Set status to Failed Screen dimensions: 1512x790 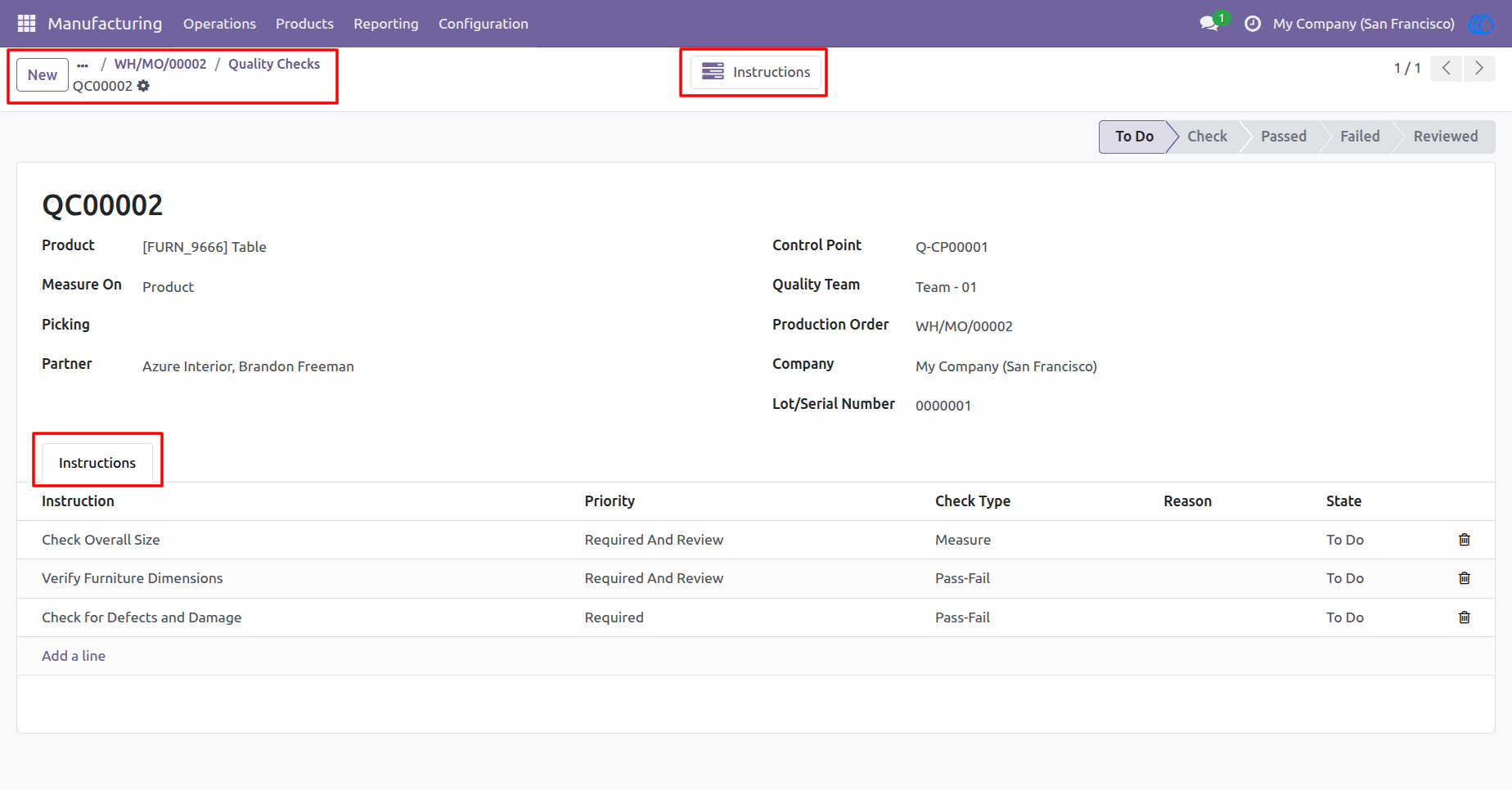point(1360,137)
